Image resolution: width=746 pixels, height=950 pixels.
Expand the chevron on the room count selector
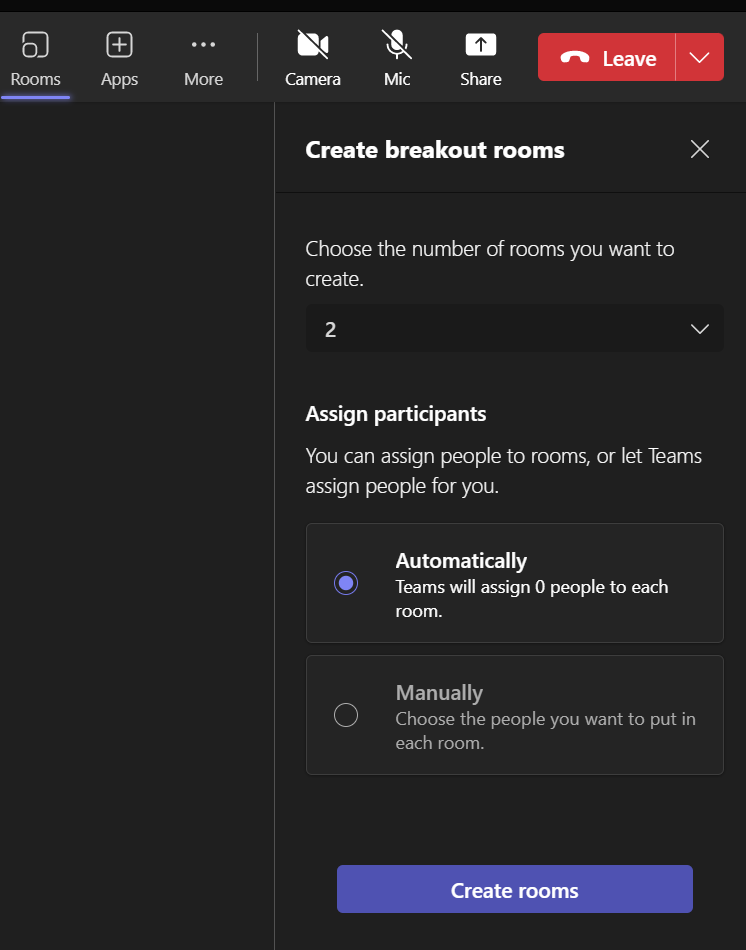(699, 328)
